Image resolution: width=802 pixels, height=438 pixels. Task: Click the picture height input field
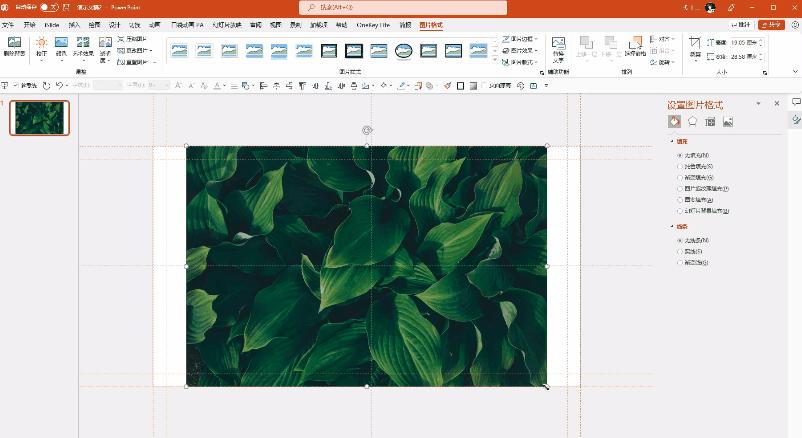point(745,42)
